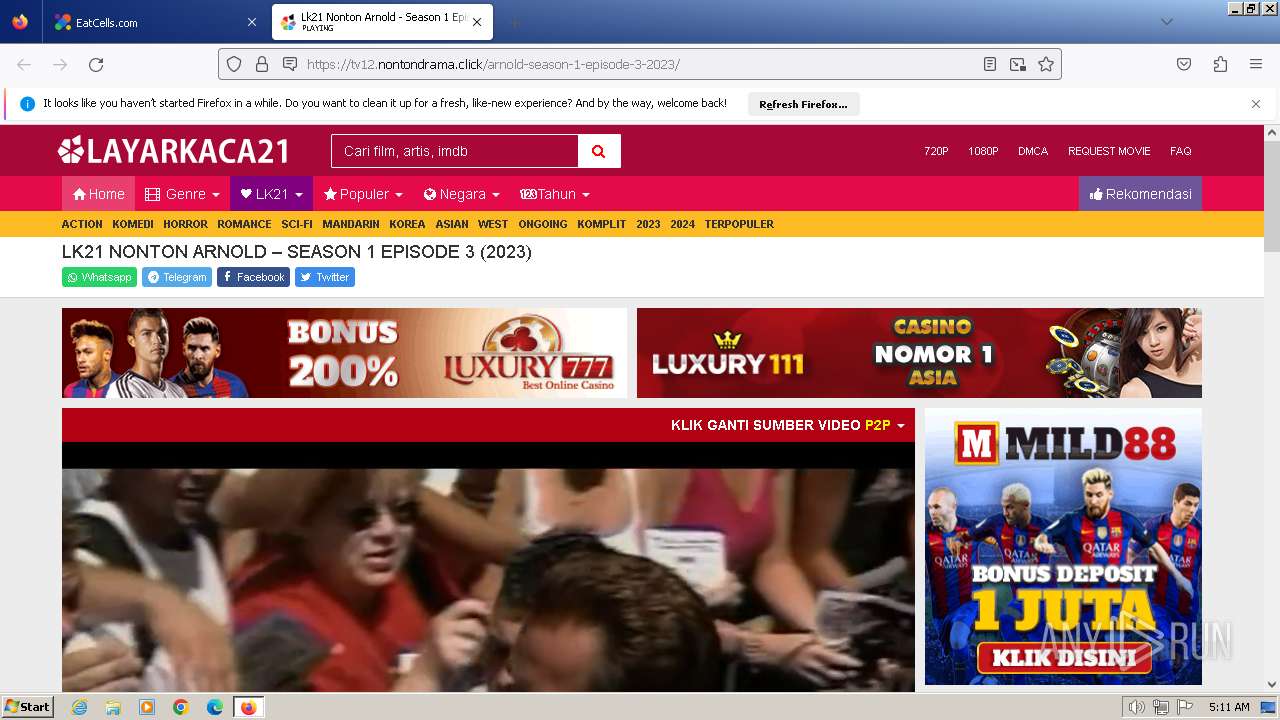Open the FAQ link
The image size is (1280, 720).
pyautogui.click(x=1181, y=151)
